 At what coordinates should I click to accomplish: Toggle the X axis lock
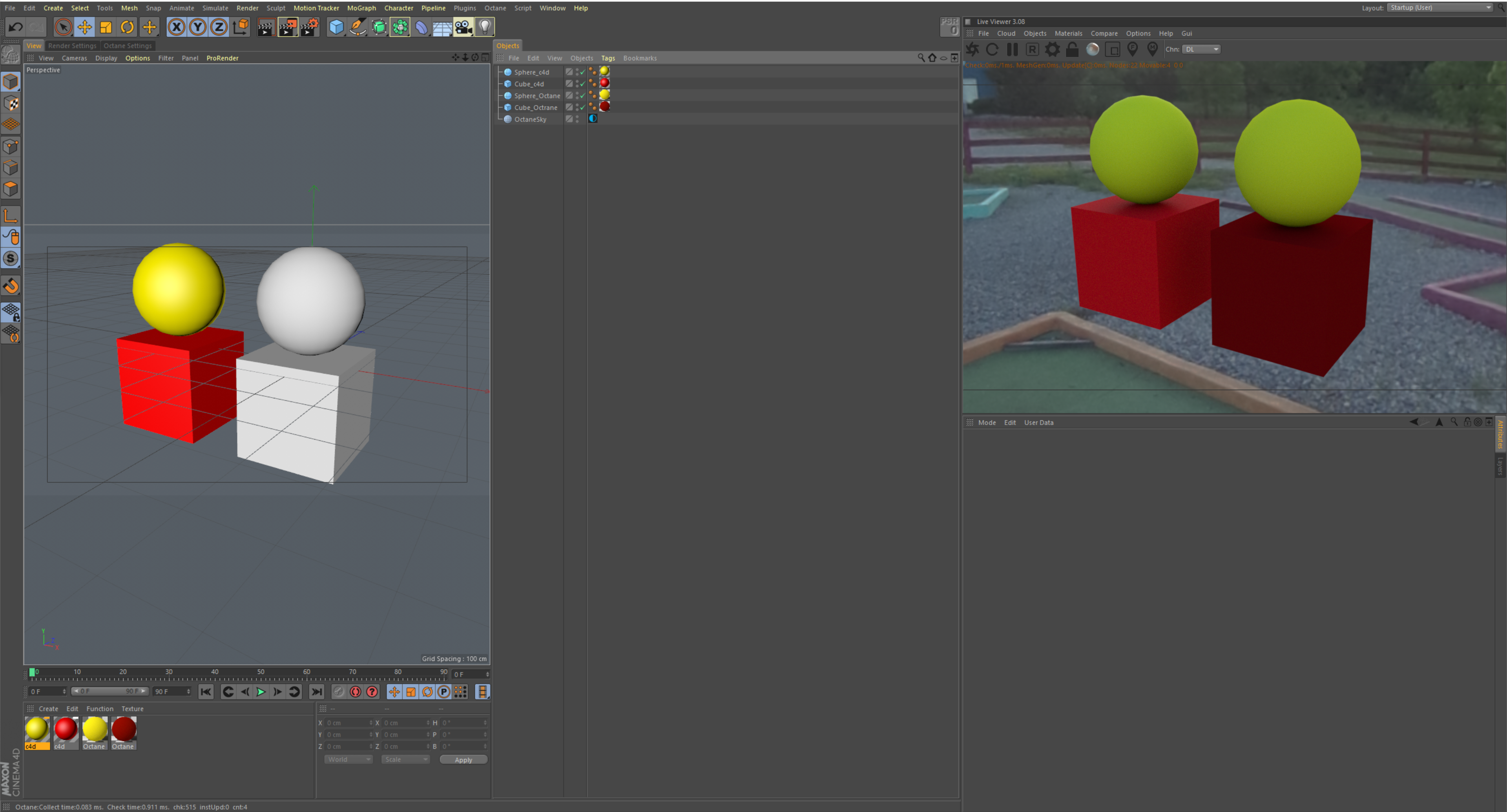[176, 27]
